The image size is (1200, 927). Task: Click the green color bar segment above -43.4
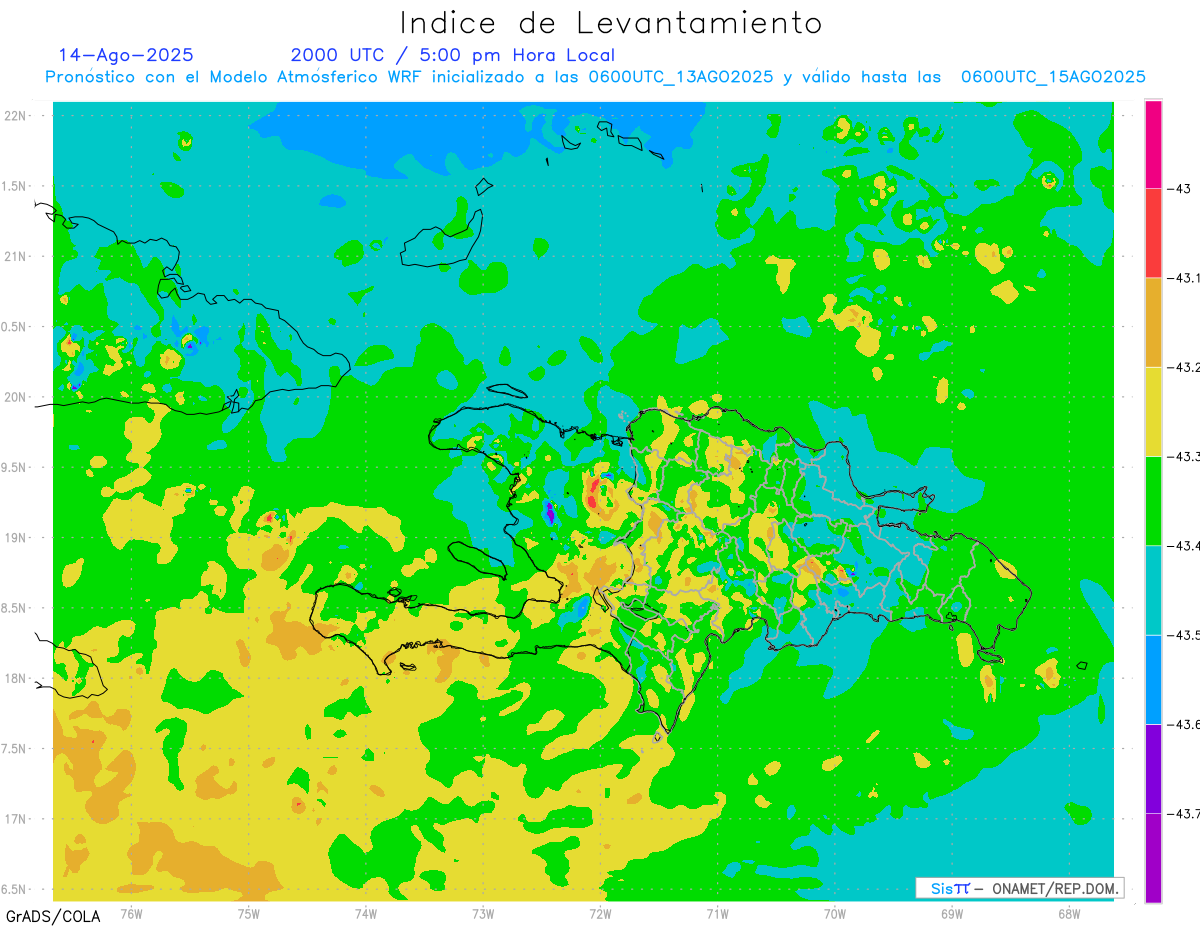click(1153, 500)
